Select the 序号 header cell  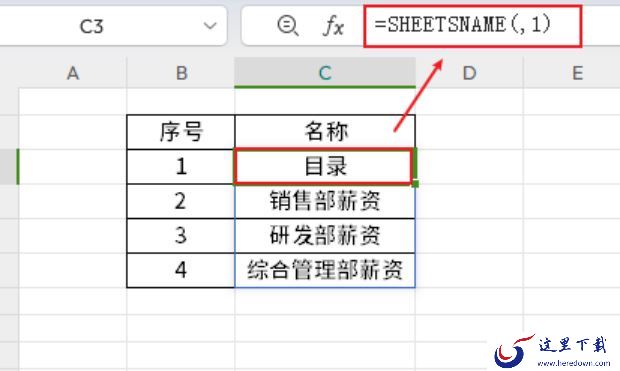181,132
